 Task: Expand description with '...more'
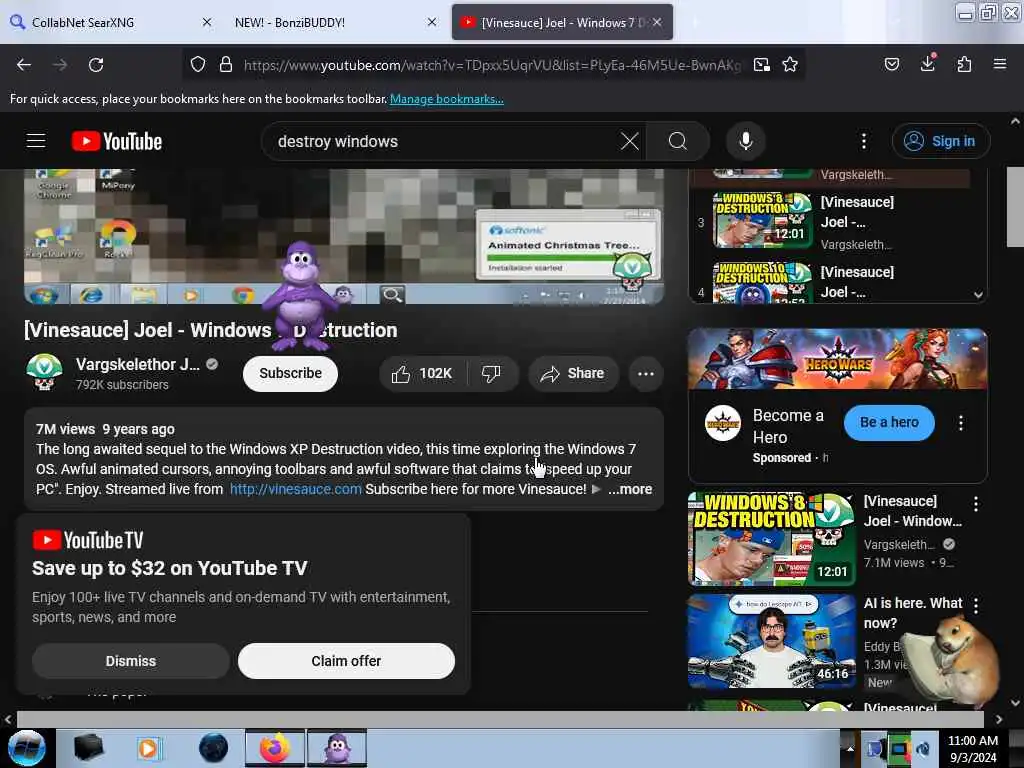(x=630, y=489)
